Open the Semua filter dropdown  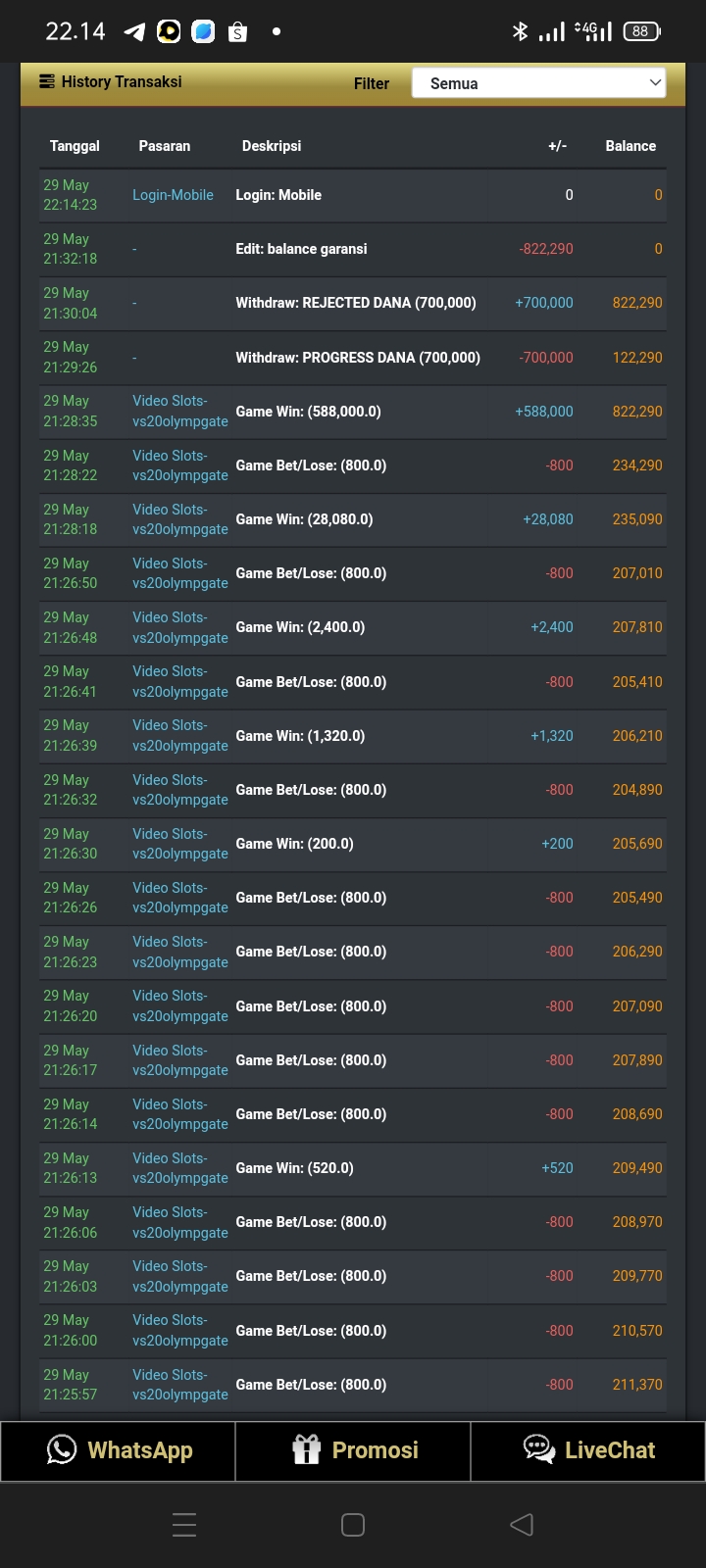coord(537,83)
